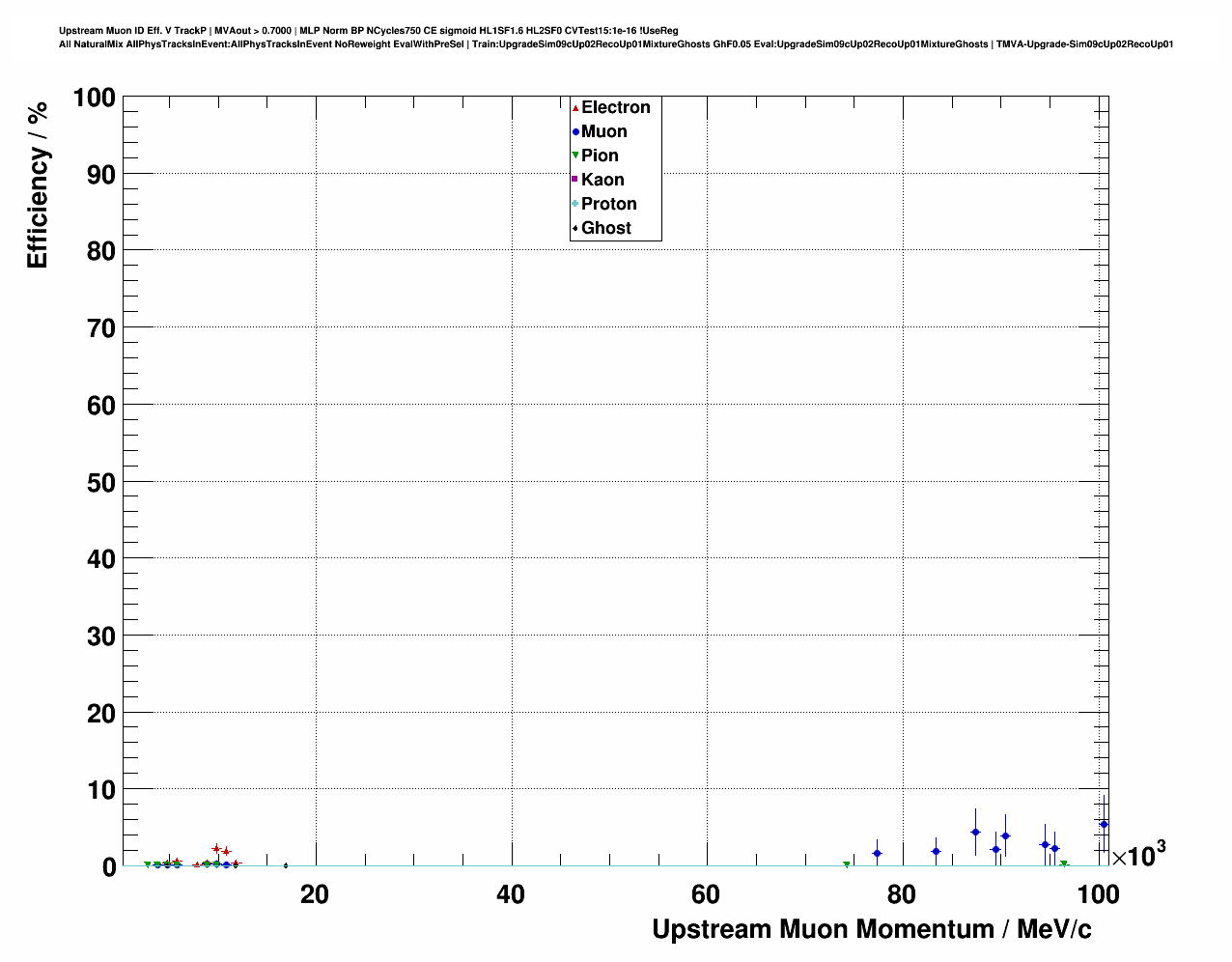Select the 'Electron' legend label
This screenshot has height=962, width=1232.
(x=616, y=107)
